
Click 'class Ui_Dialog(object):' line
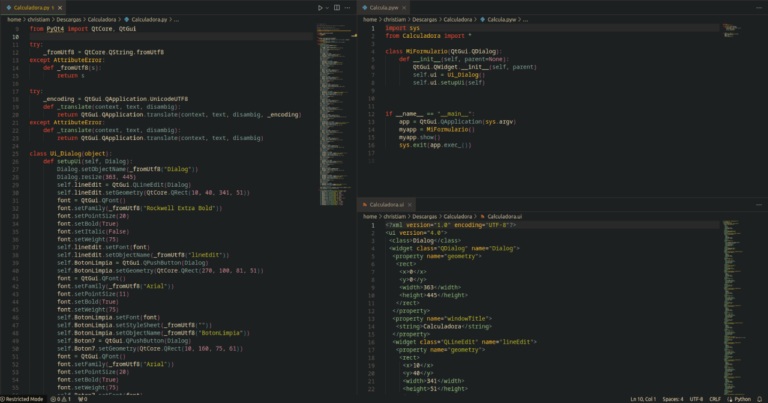tap(71, 154)
